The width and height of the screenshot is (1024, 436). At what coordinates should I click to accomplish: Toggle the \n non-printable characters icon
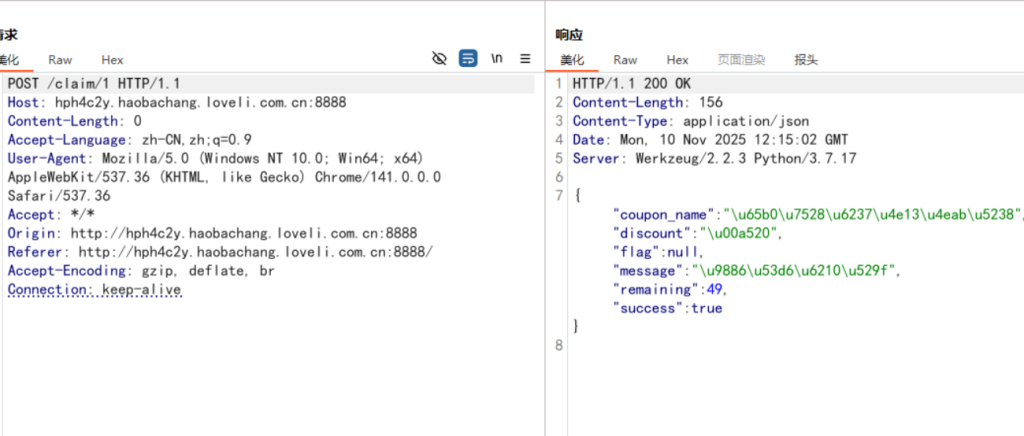pyautogui.click(x=497, y=59)
